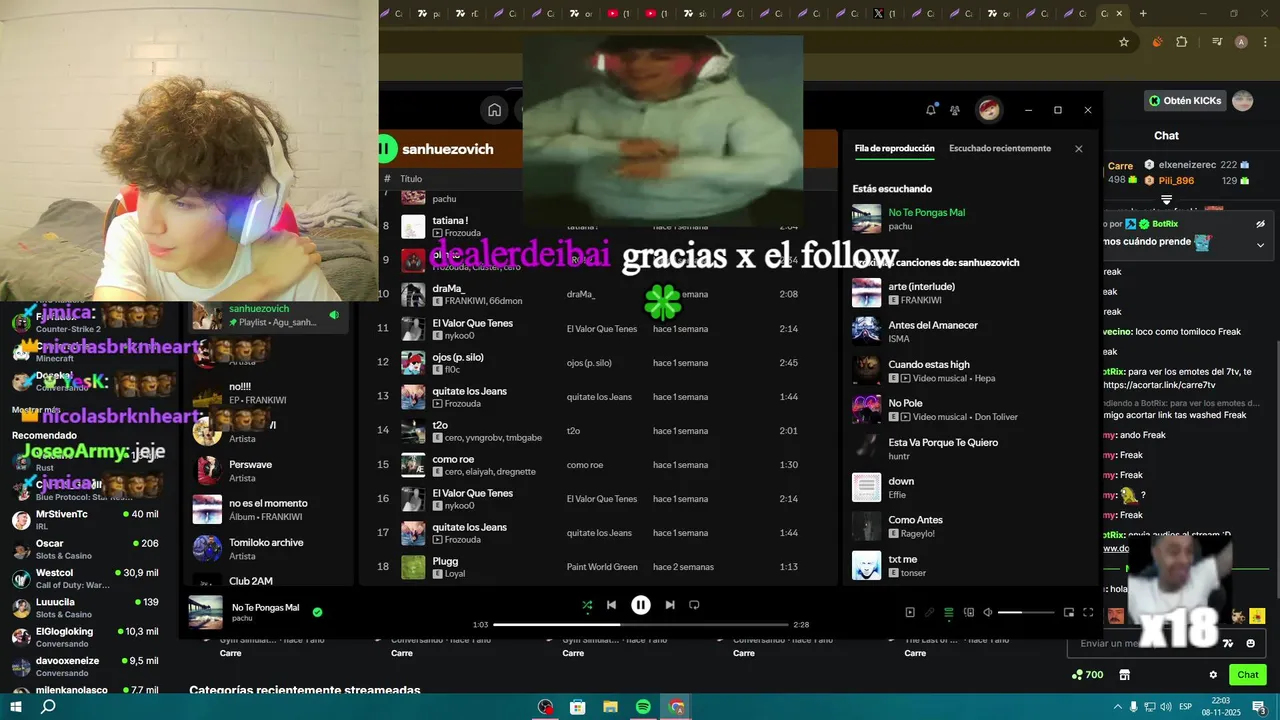Adjust the Spotify volume slider
This screenshot has width=1280, height=720.
tap(1026, 612)
